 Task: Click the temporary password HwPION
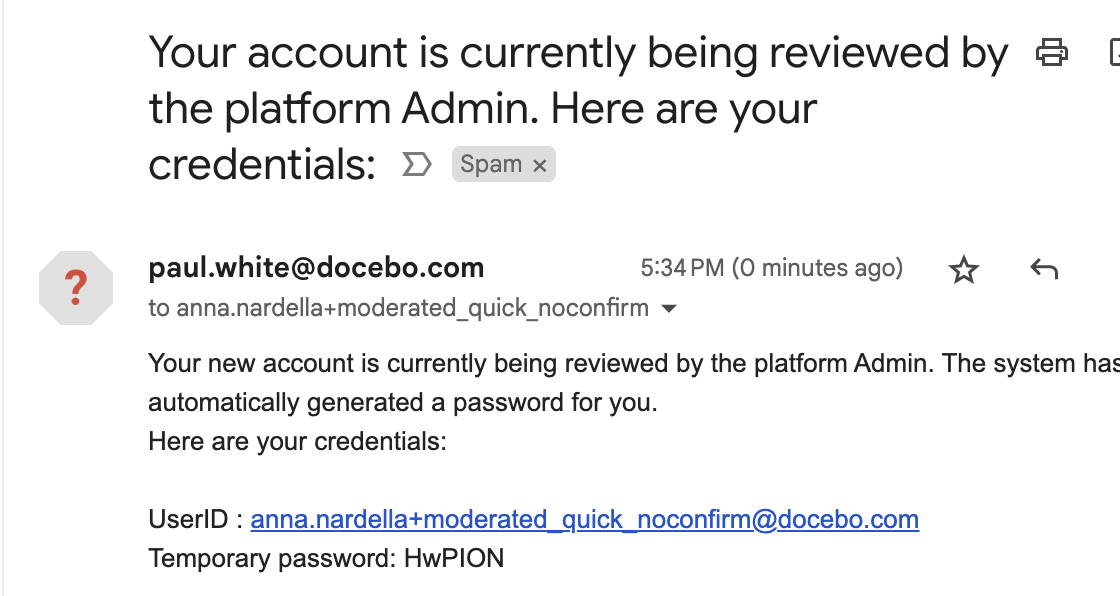(454, 558)
